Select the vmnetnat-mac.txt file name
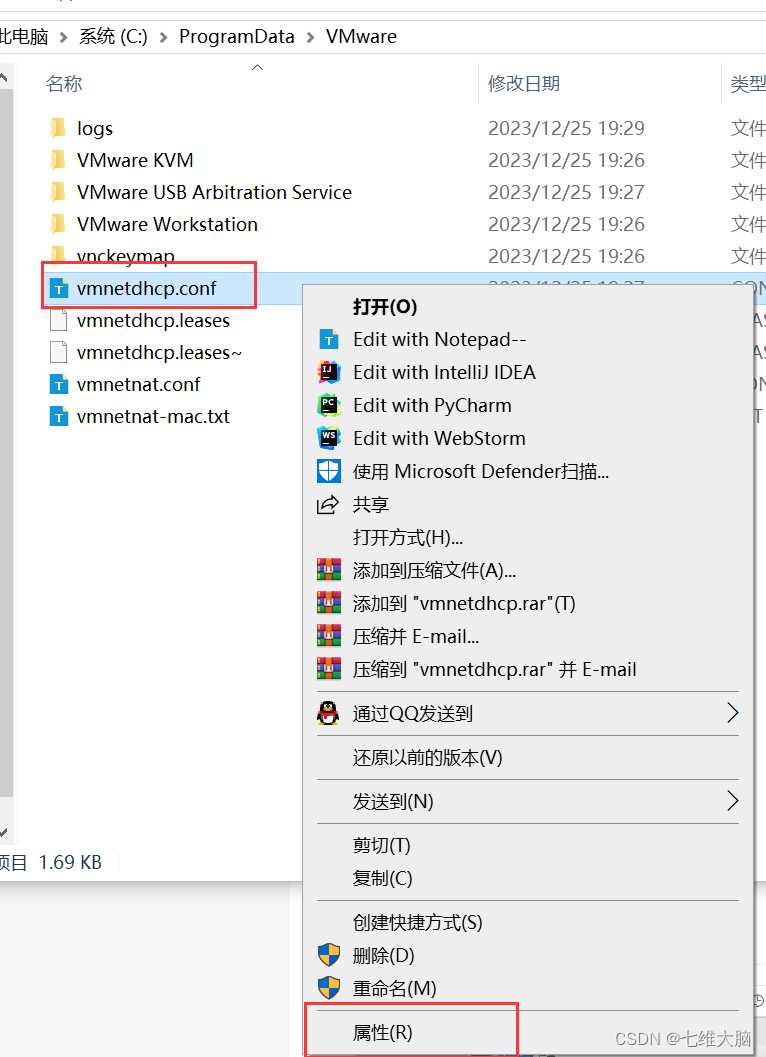The height and width of the screenshot is (1057, 766). [153, 417]
